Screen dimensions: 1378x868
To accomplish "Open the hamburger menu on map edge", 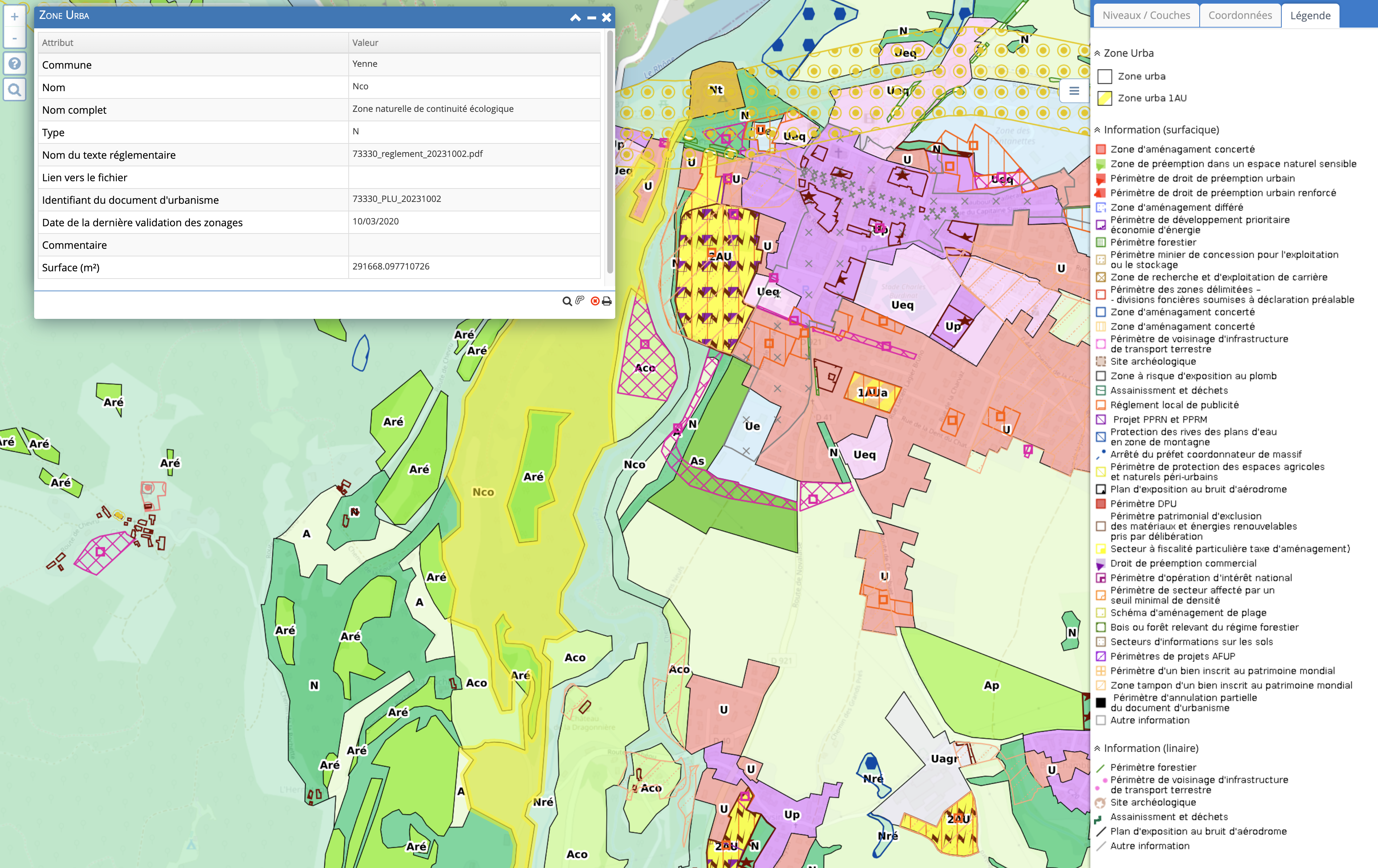I will pyautogui.click(x=1074, y=91).
